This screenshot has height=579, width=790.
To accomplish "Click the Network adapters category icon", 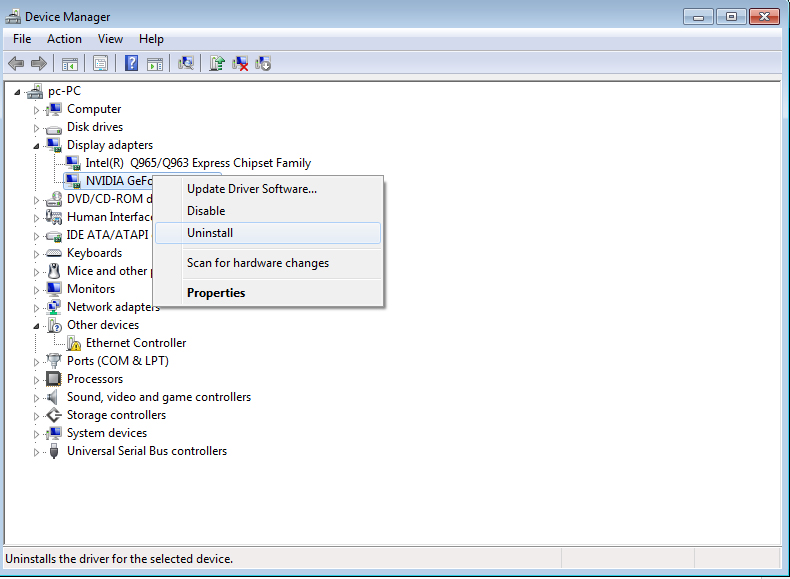I will point(54,307).
